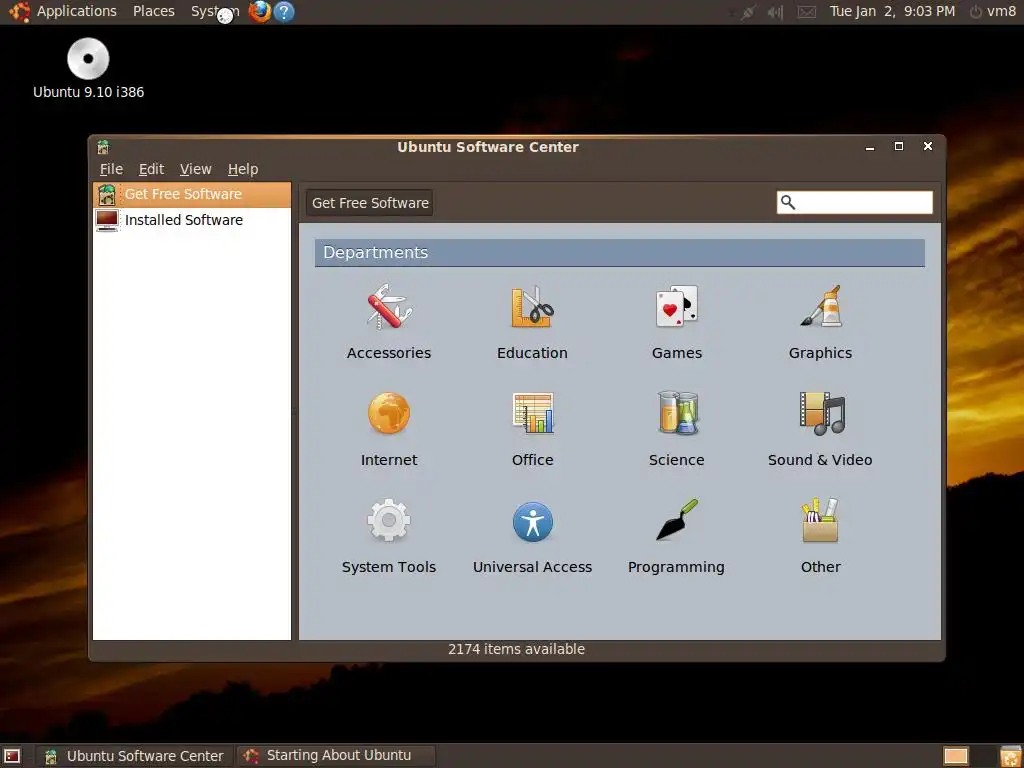This screenshot has height=768, width=1024.
Task: Click the 2174 items available status text
Action: click(x=516, y=649)
